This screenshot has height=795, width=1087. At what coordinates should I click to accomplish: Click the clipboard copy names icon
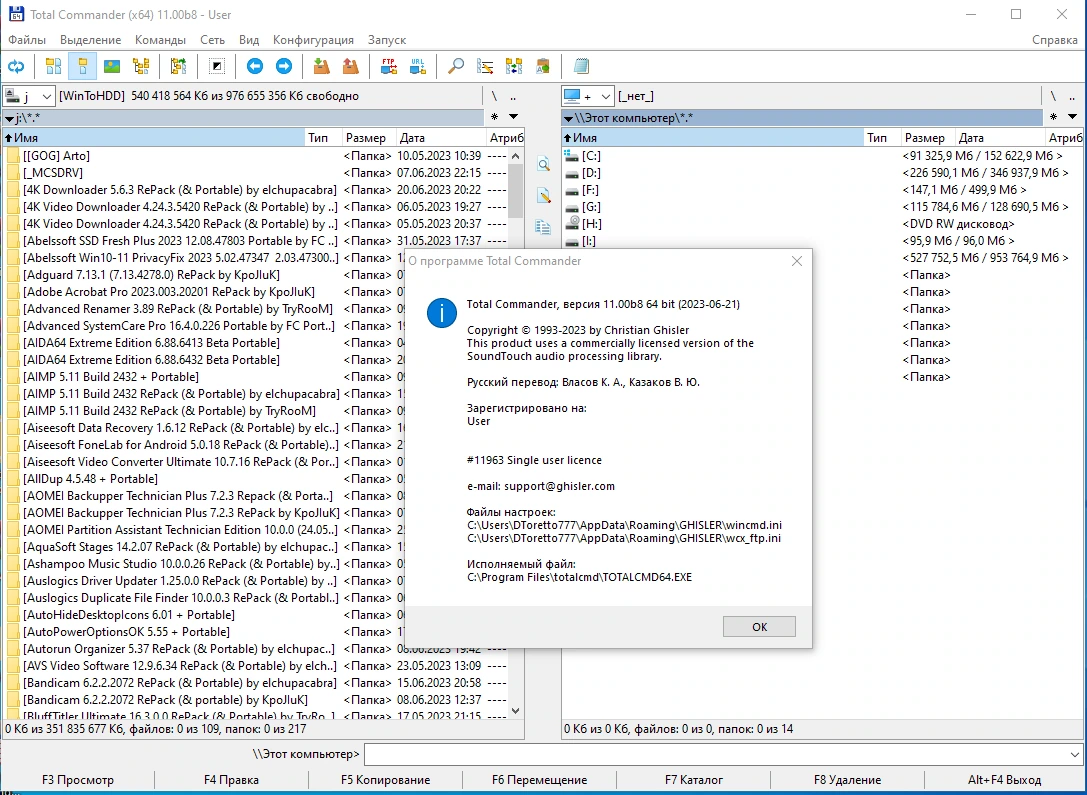pos(543,67)
